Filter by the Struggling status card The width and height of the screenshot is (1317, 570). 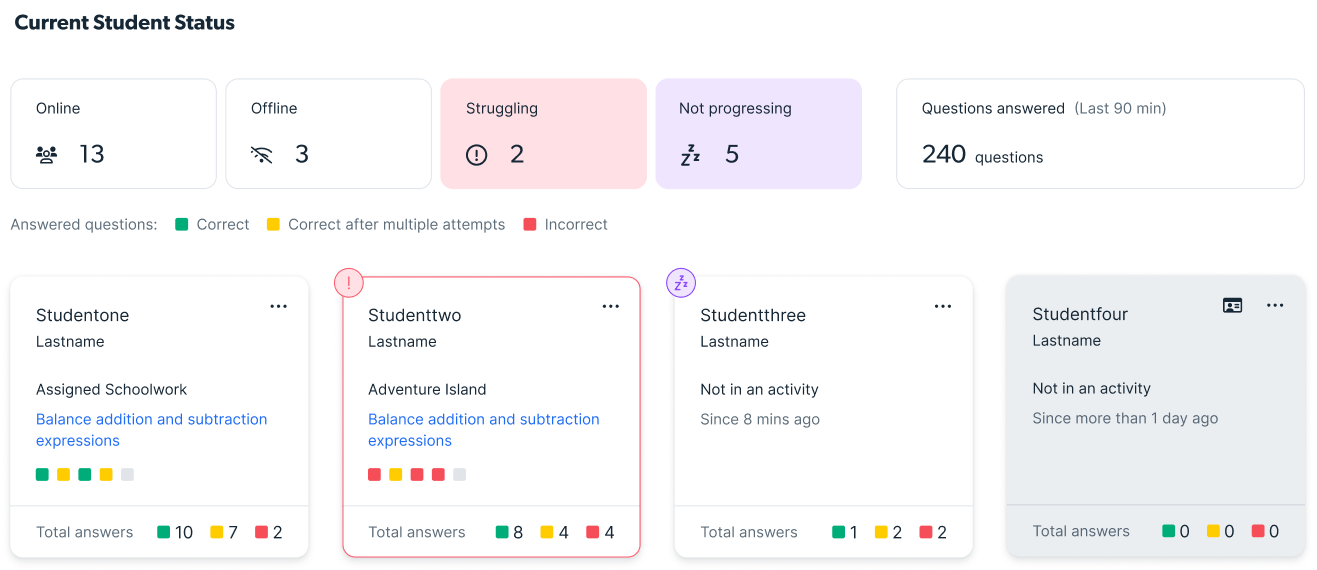(x=543, y=133)
